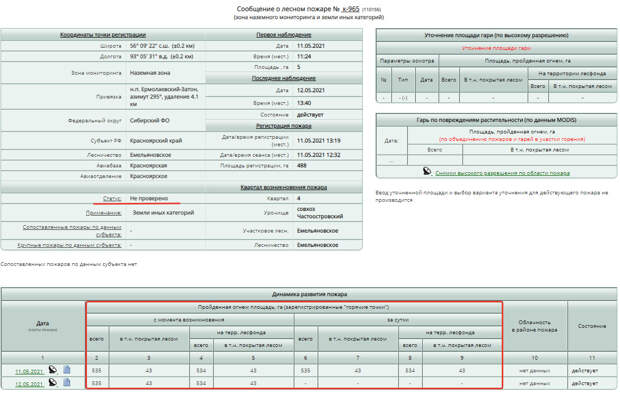This screenshot has height=393, width=620.
Task: Select registration datetime 11.05.2021 13:19
Action: click(319, 140)
